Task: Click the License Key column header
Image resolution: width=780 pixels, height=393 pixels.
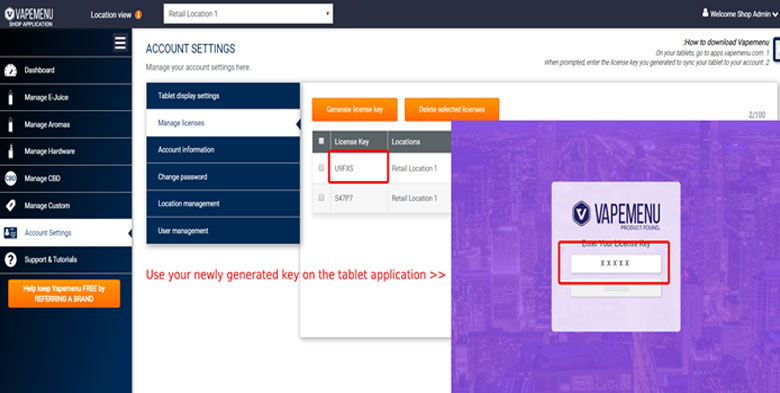Action: tap(351, 142)
